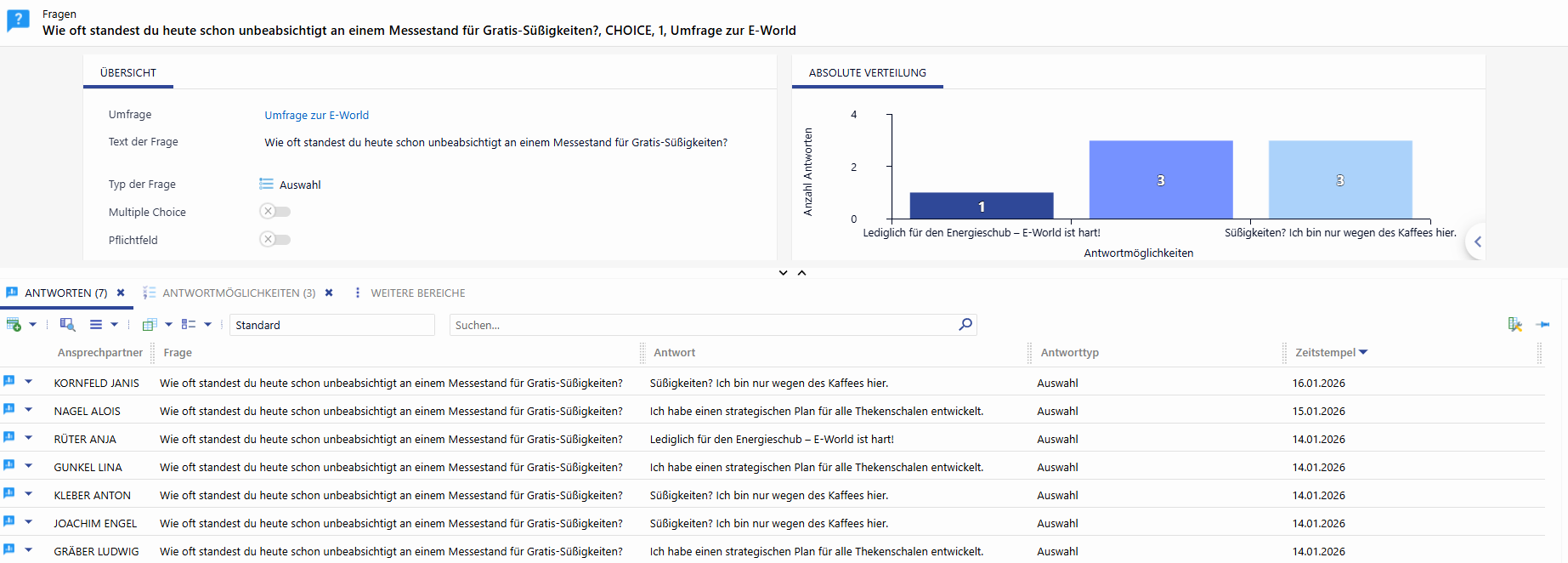This screenshot has height=563, width=1568.
Task: Click the search magnifier in Suchen field
Action: tap(965, 324)
